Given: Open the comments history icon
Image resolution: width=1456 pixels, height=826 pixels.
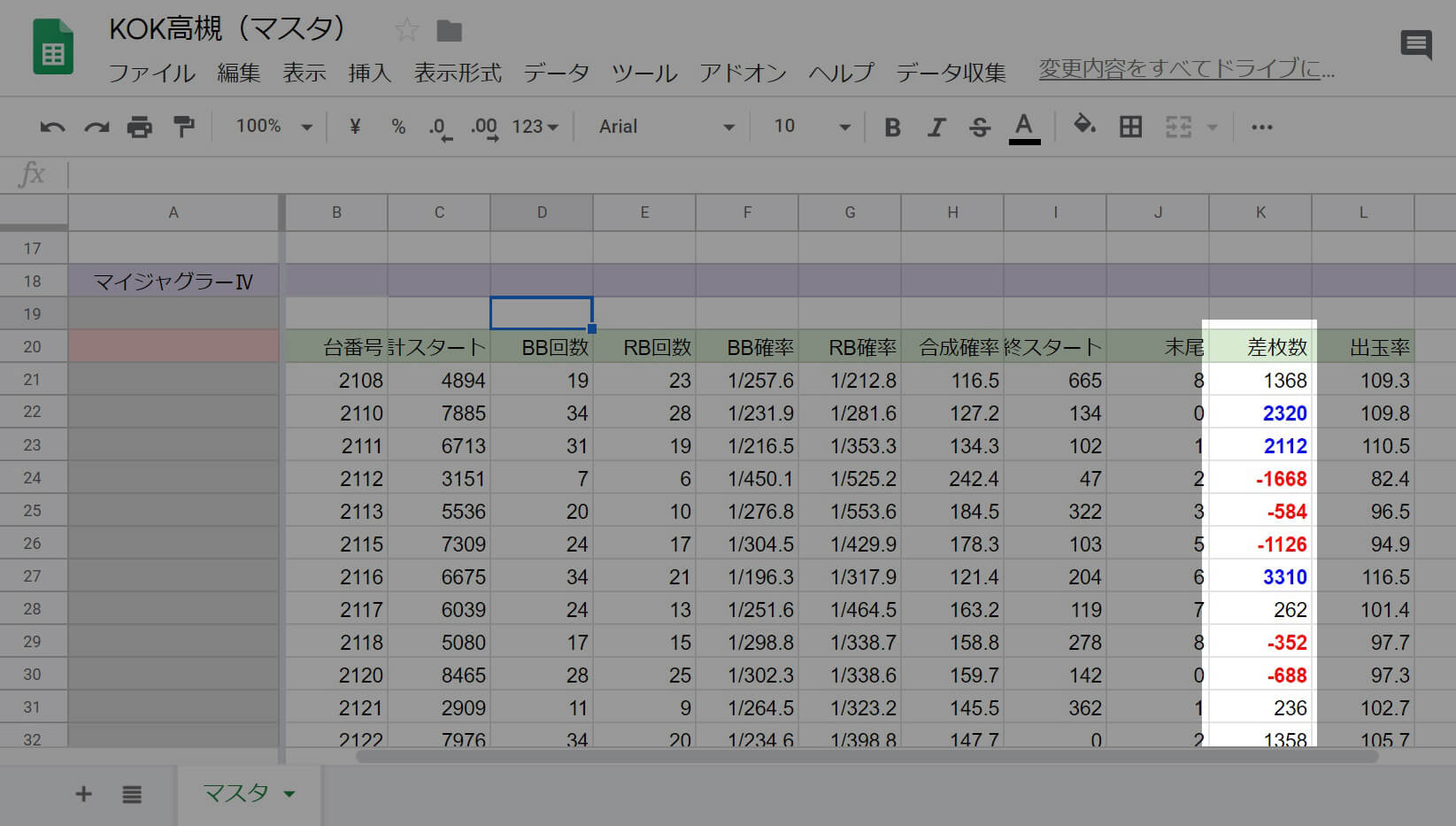Looking at the screenshot, I should pyautogui.click(x=1416, y=44).
